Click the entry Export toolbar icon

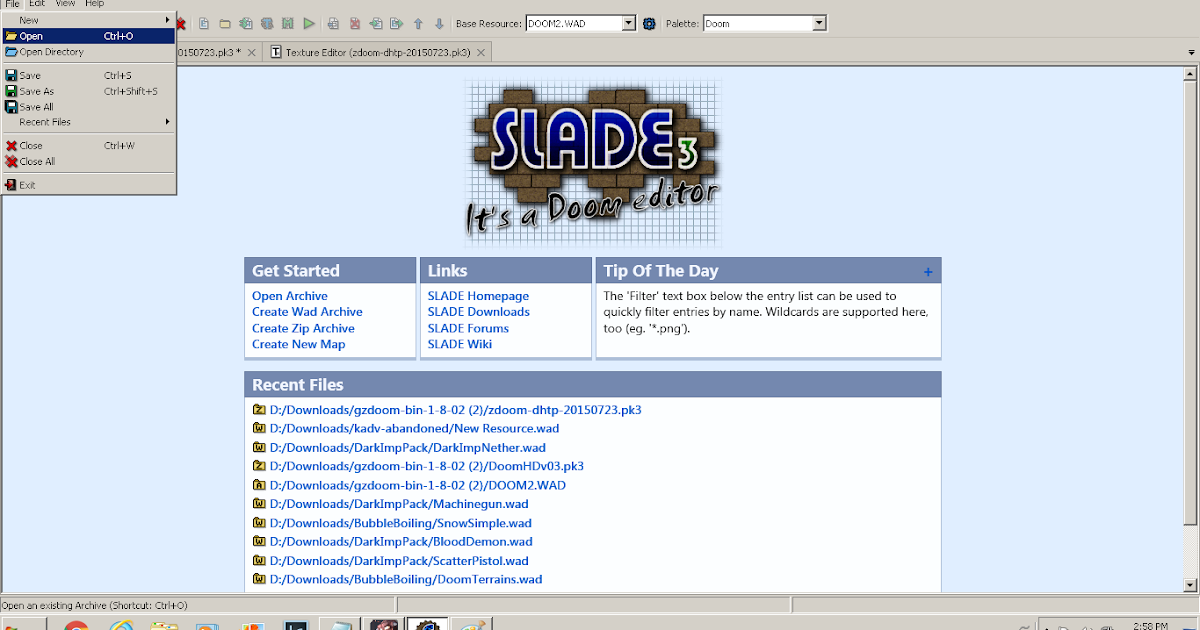397,23
